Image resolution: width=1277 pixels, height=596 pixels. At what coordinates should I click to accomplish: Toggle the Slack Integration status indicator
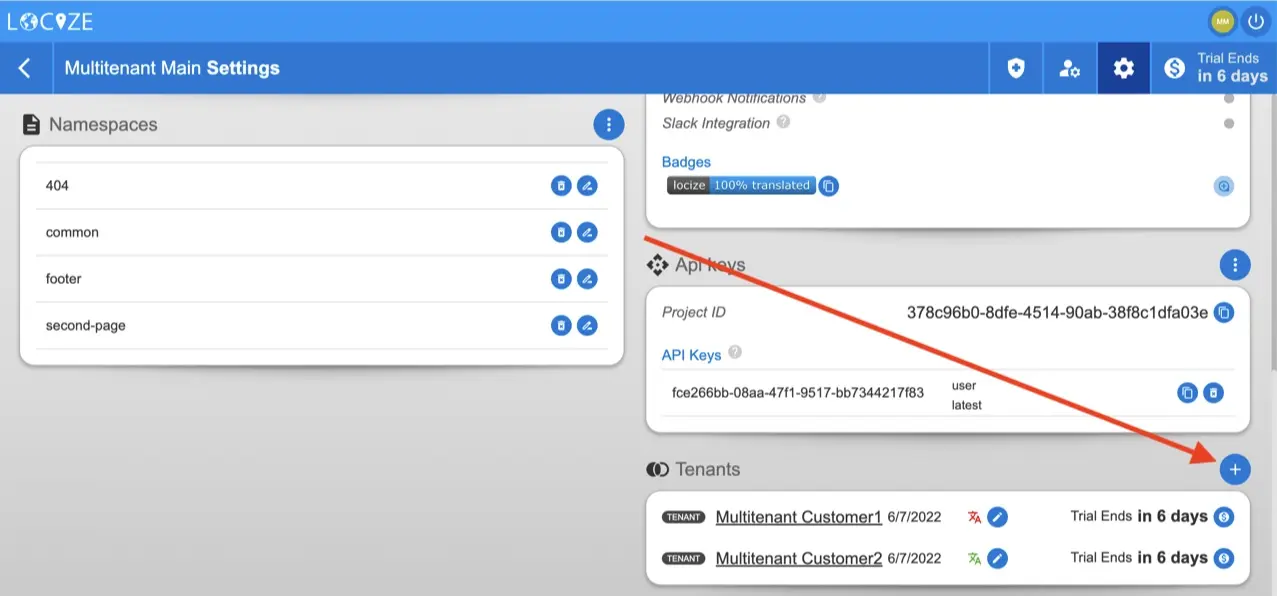click(1229, 124)
